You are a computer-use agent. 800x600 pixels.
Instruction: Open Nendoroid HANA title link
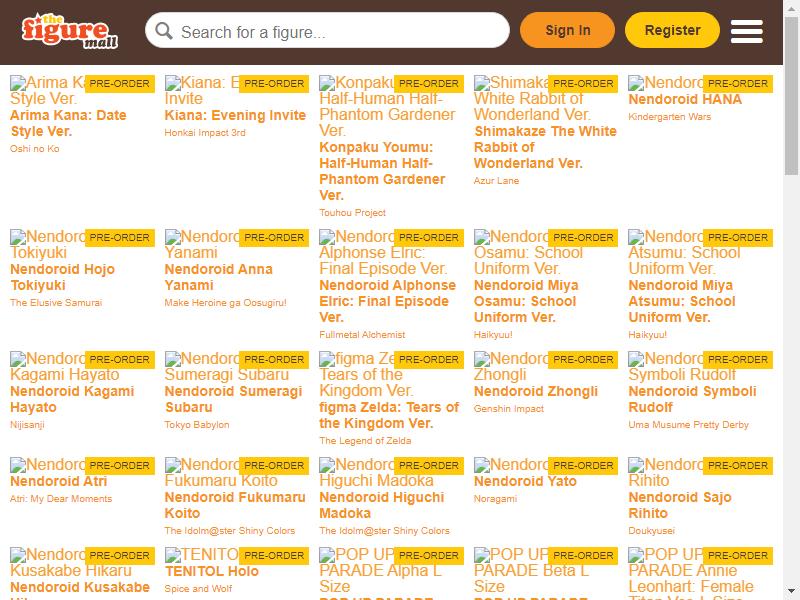coord(685,99)
